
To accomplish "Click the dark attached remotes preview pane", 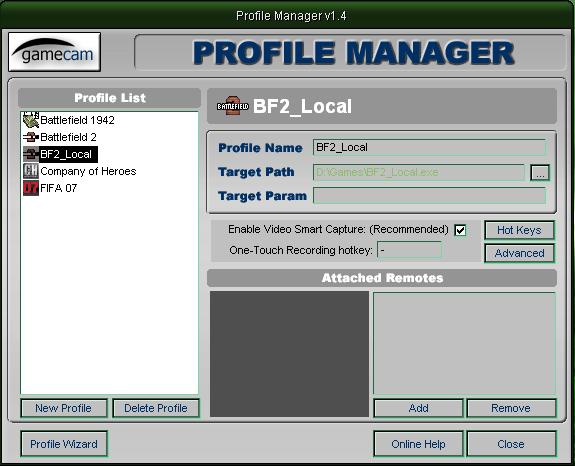I will click(x=289, y=354).
